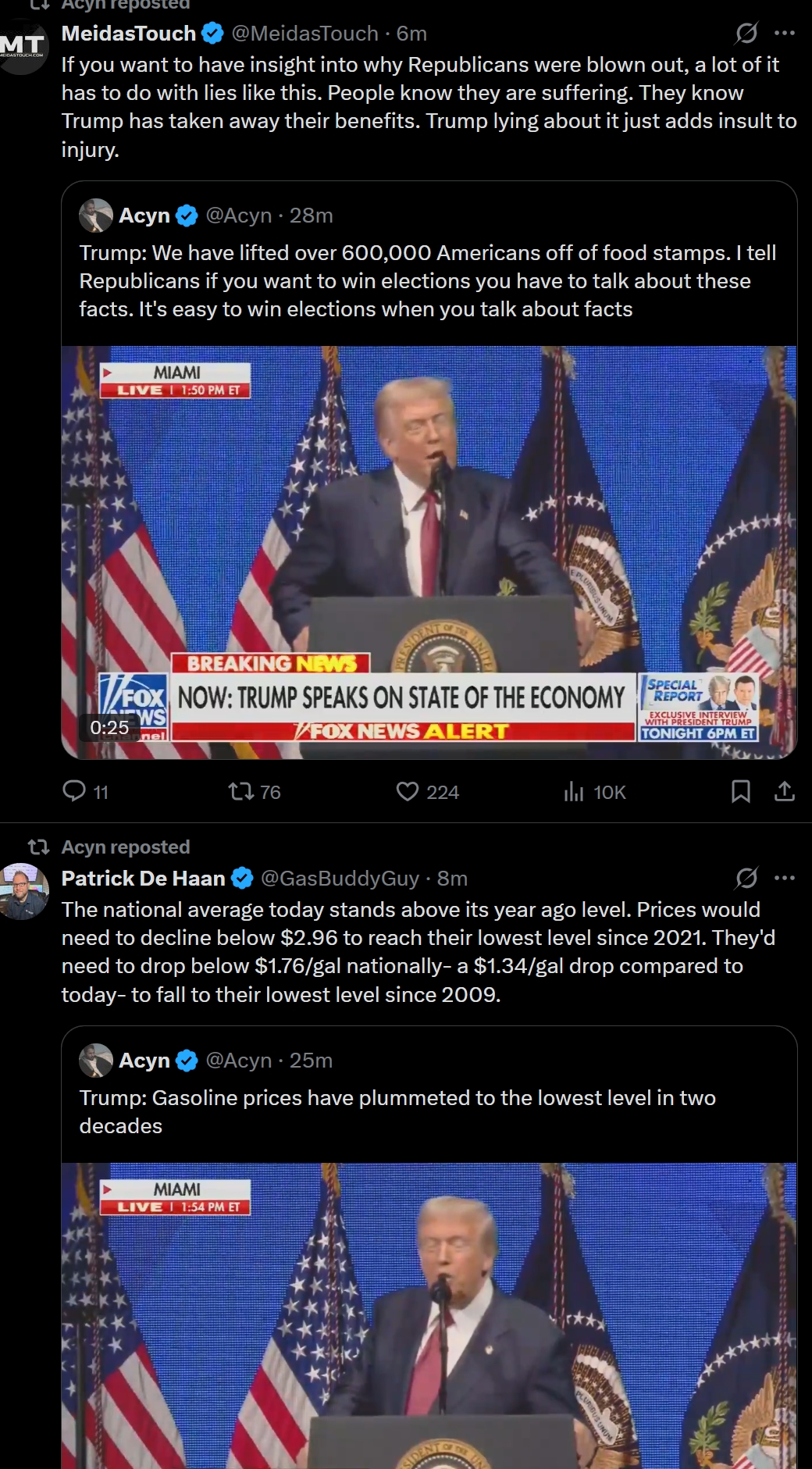Open Grok icon on MeidasTouch post
The height and width of the screenshot is (1469, 812).
(746, 33)
